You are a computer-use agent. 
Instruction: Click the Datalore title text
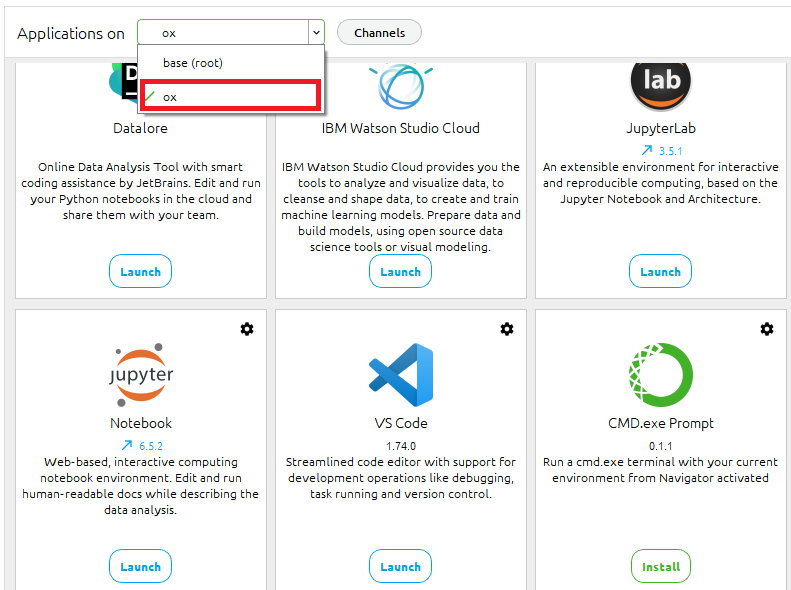click(x=140, y=128)
